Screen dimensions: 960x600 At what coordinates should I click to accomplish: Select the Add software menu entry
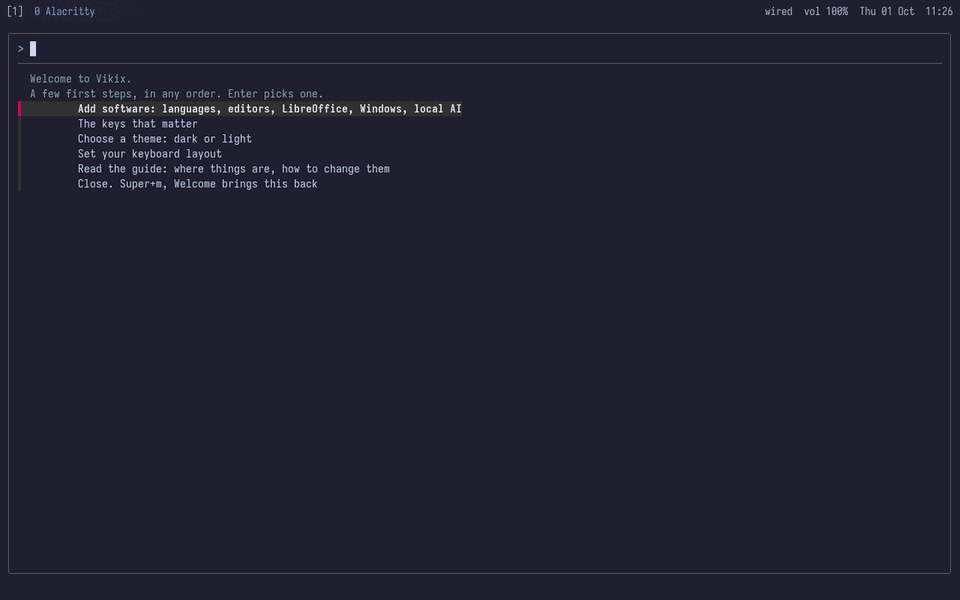click(269, 109)
